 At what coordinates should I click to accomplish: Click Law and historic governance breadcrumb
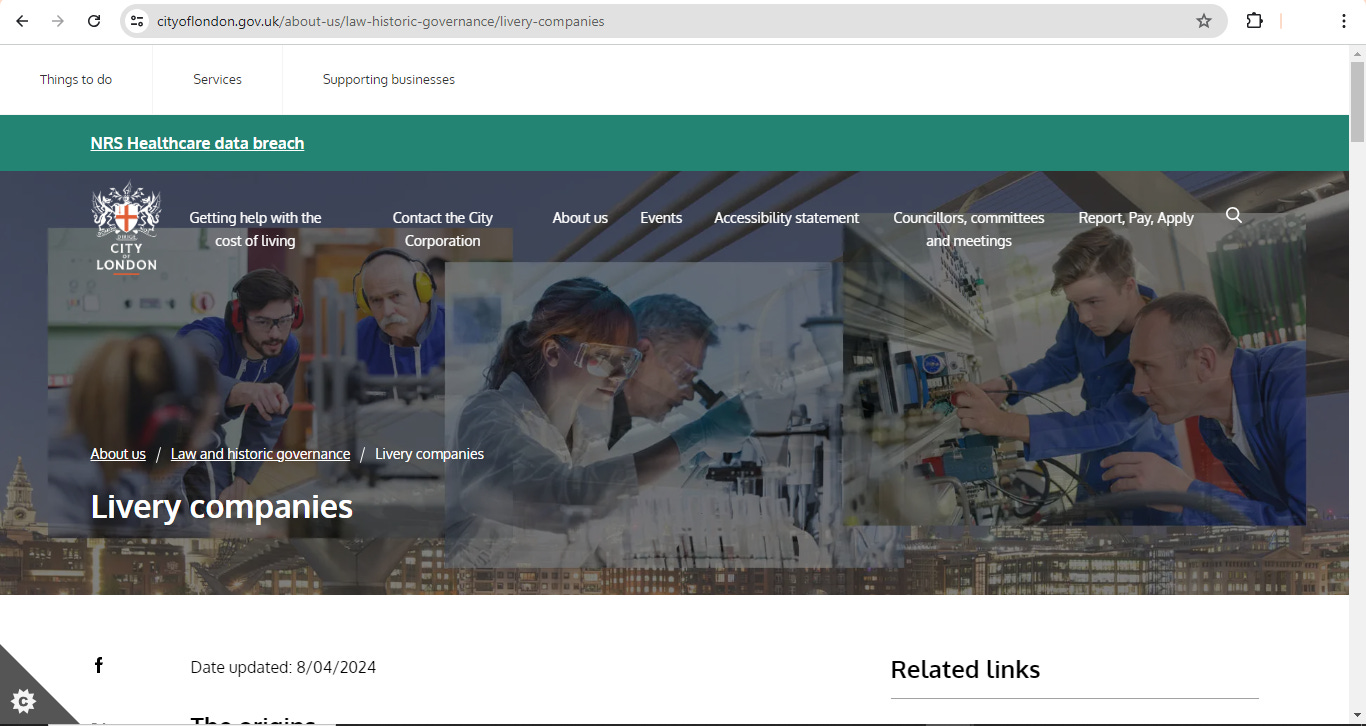260,454
